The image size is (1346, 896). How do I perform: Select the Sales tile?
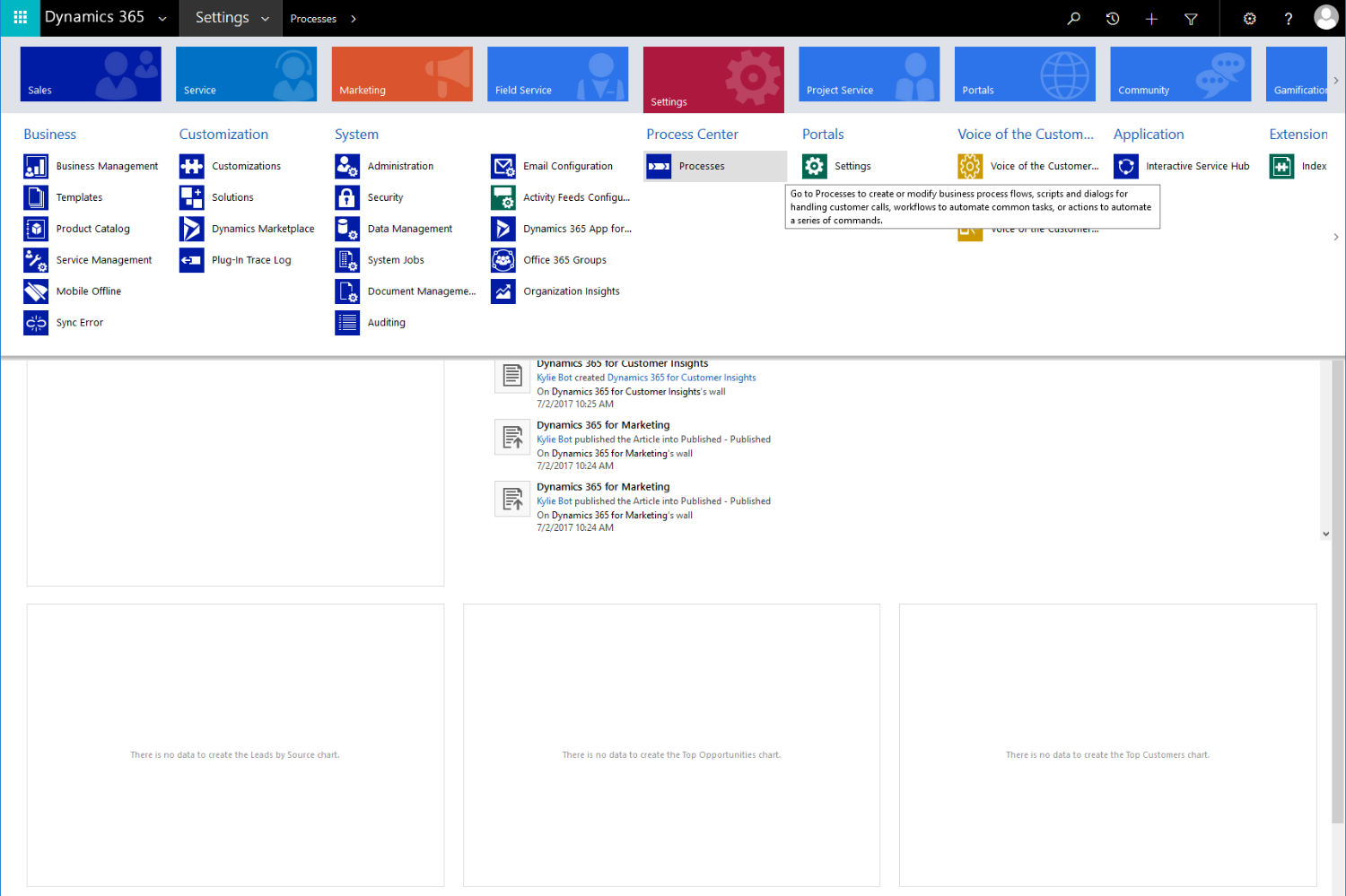pos(91,74)
